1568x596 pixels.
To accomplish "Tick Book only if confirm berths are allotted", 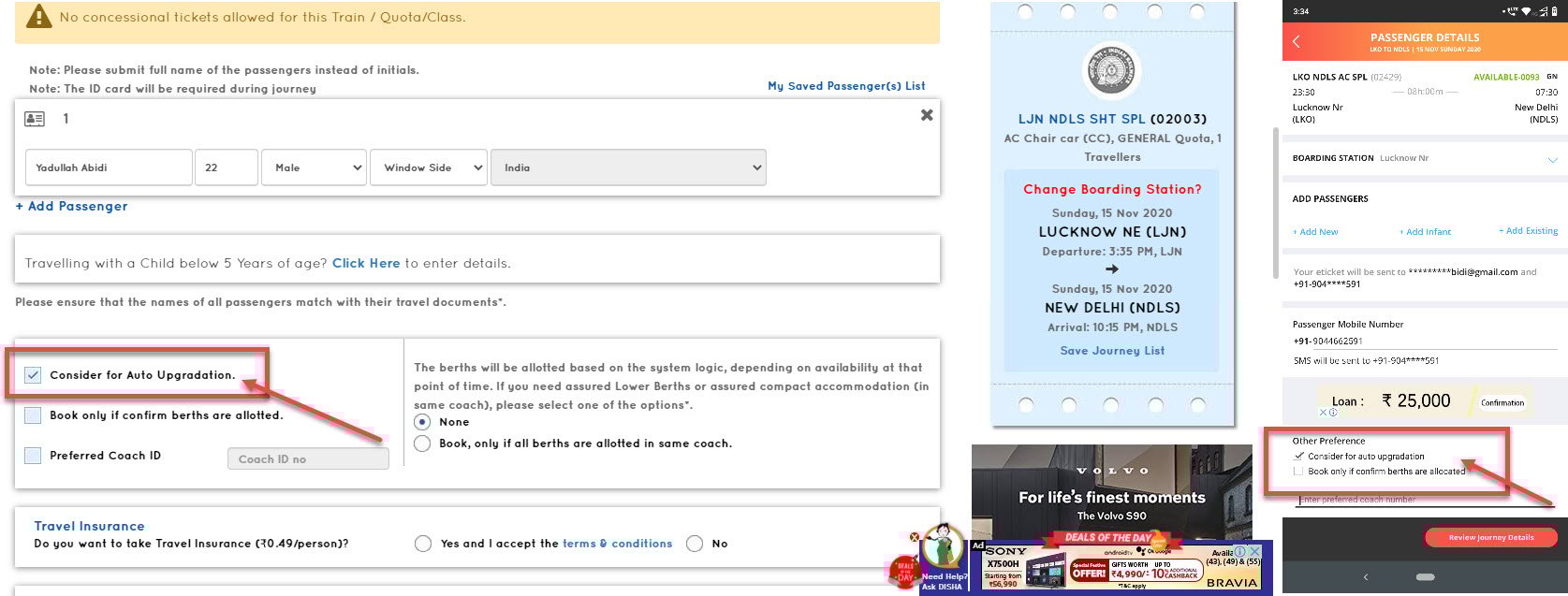I will [x=33, y=415].
